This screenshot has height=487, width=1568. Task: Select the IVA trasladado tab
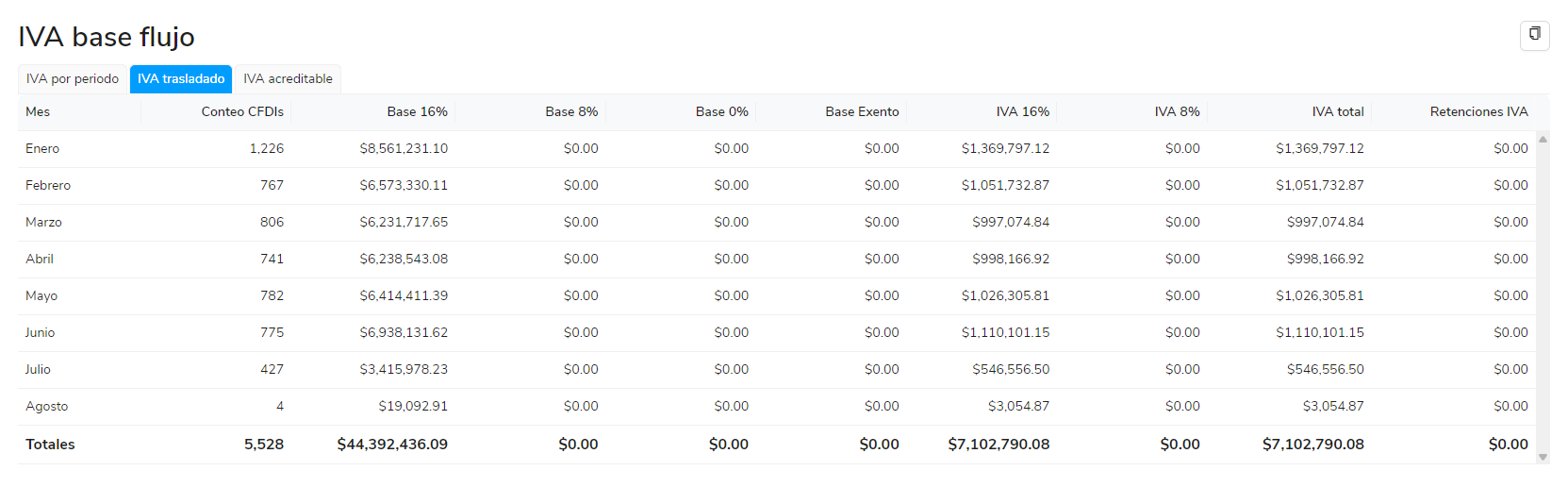tap(181, 79)
